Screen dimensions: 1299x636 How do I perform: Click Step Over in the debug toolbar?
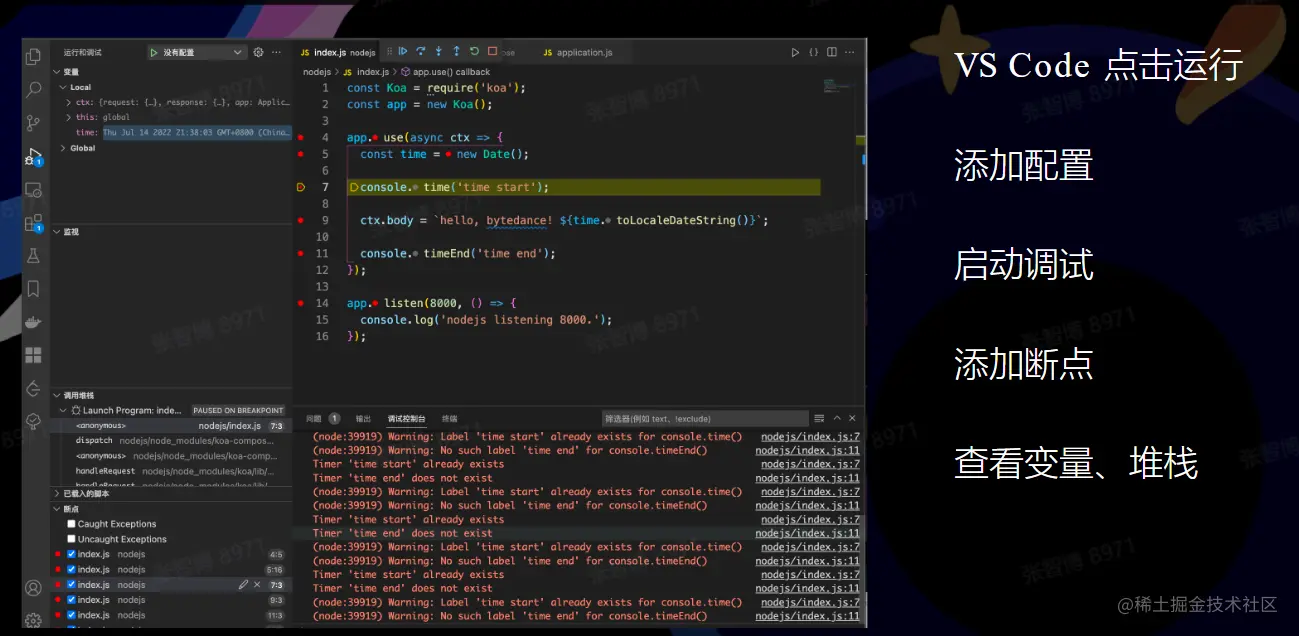click(421, 51)
